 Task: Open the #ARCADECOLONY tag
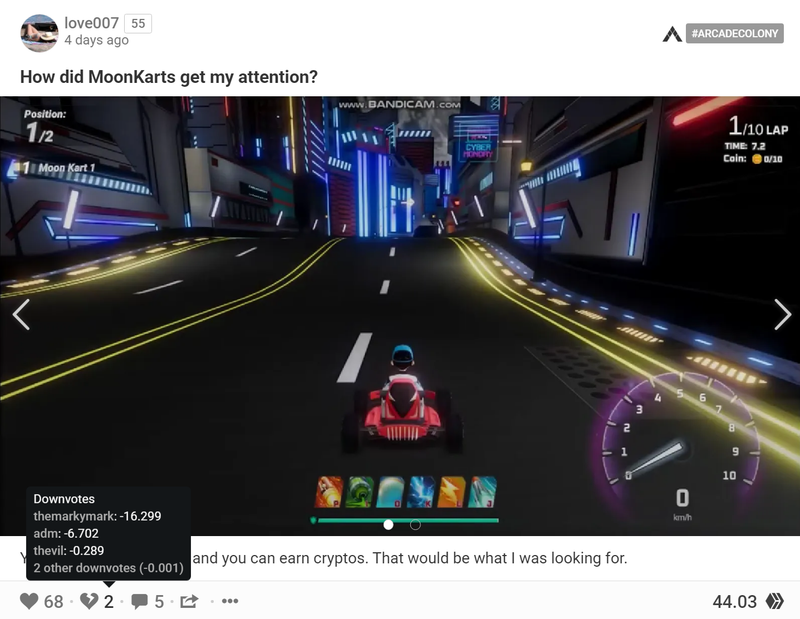pyautogui.click(x=735, y=34)
